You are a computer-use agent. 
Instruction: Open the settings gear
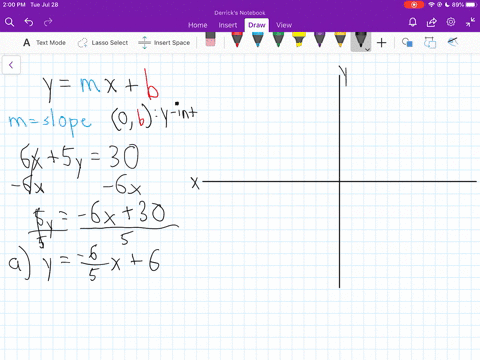[451, 22]
